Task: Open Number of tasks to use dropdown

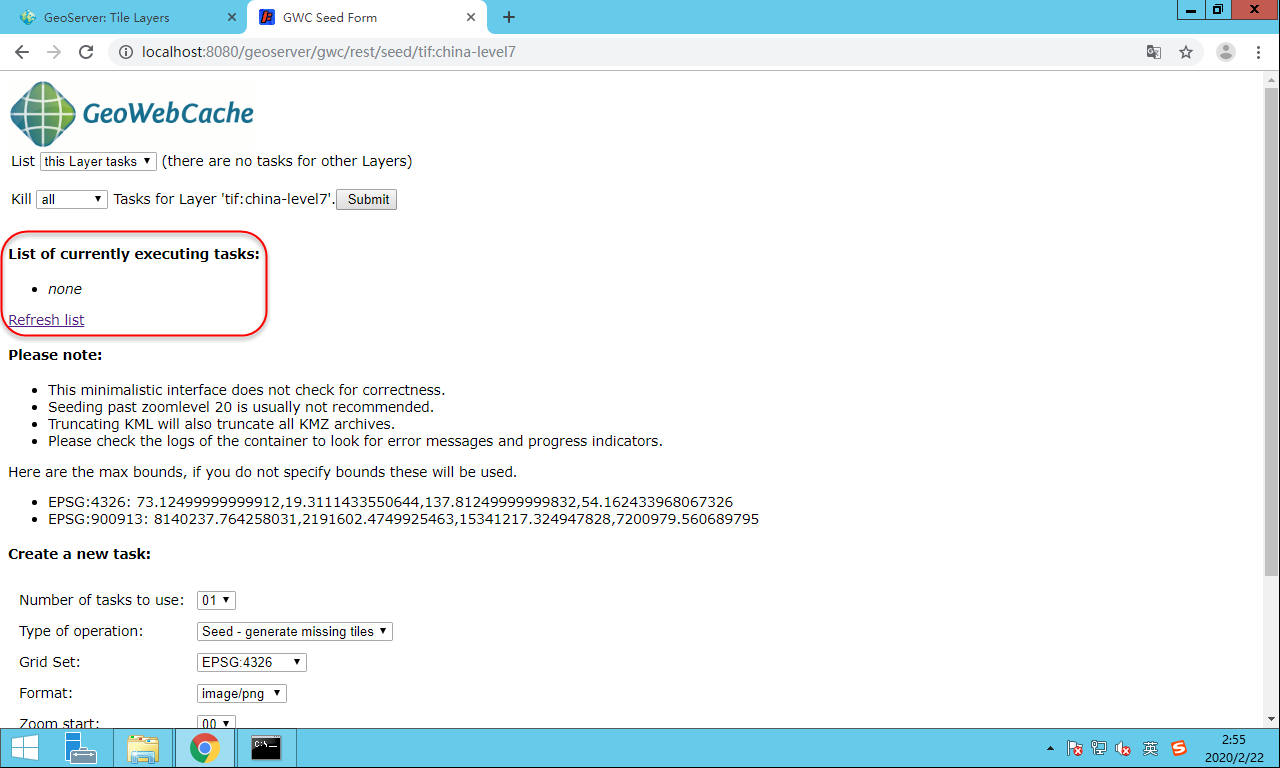Action: click(216, 600)
